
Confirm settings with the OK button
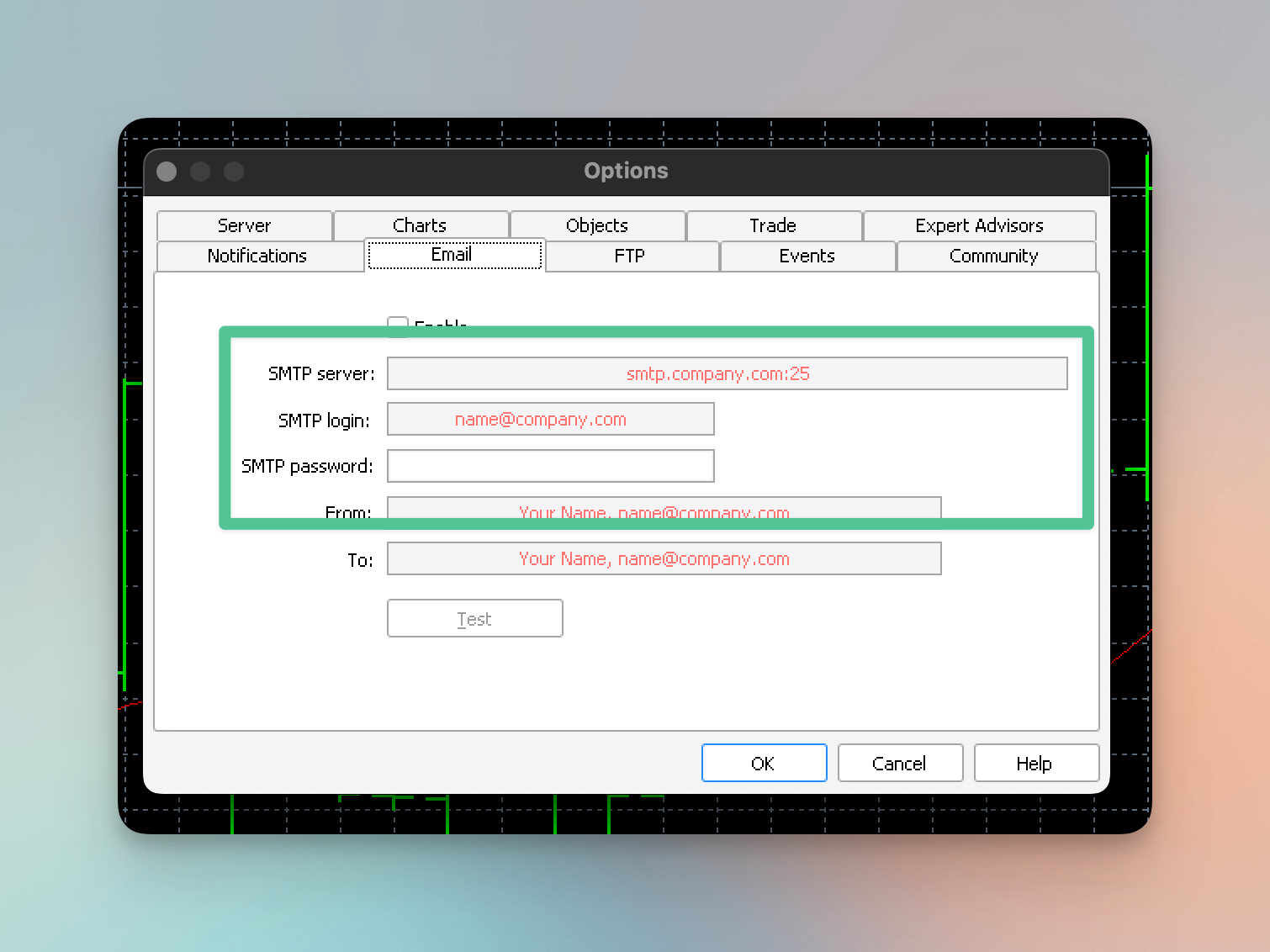point(764,763)
